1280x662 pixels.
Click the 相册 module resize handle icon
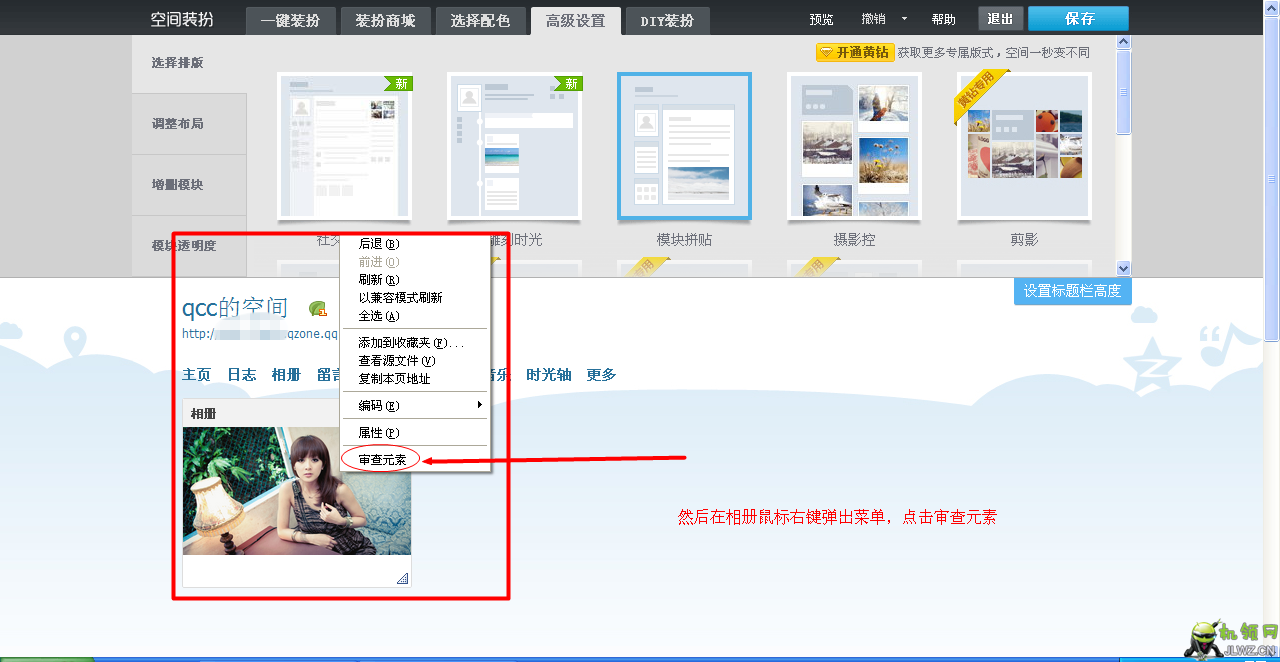point(402,578)
